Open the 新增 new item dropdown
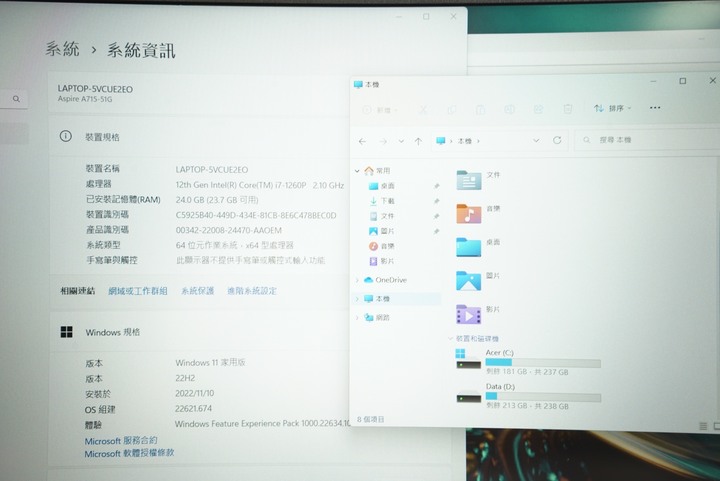 pyautogui.click(x=380, y=110)
